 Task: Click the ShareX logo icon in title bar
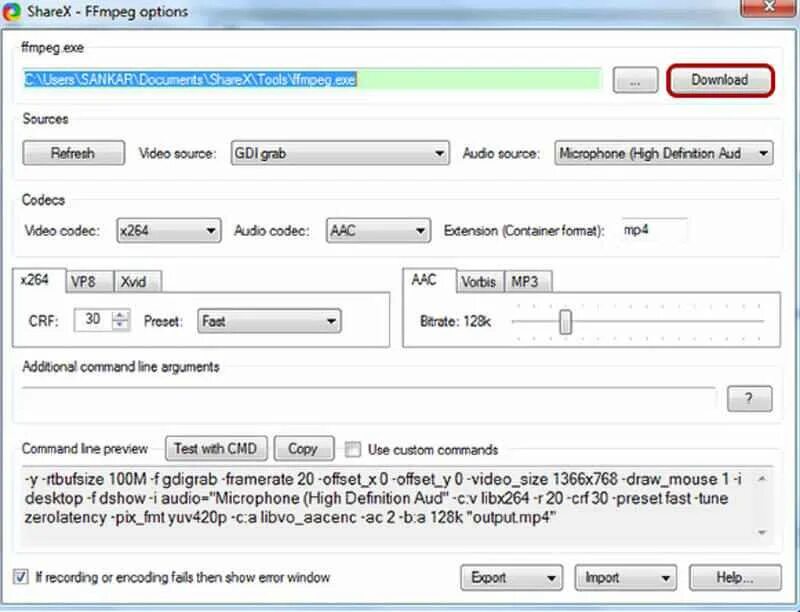tap(10, 11)
